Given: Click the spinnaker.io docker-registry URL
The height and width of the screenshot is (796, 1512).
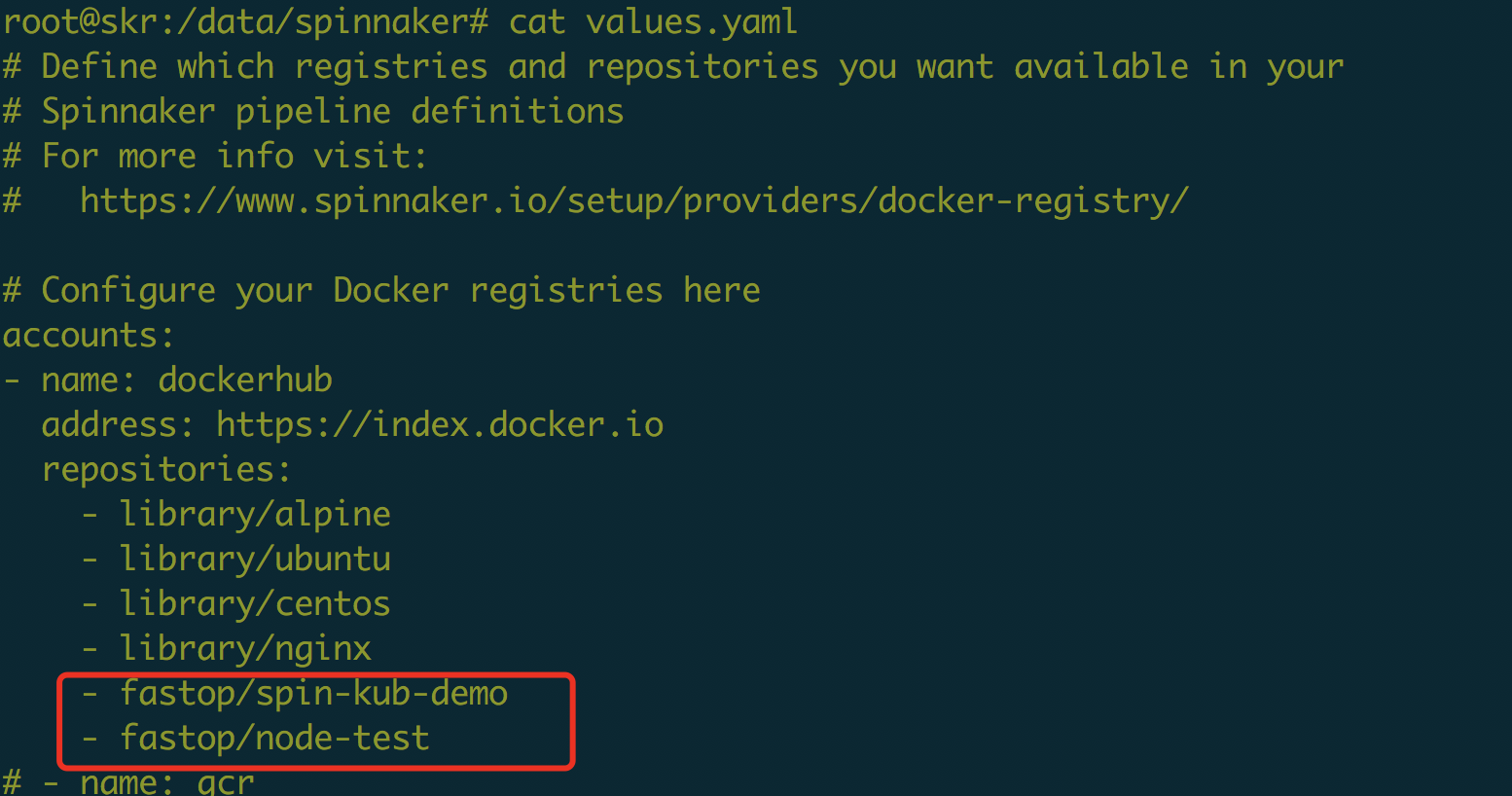Looking at the screenshot, I should tap(633, 201).
